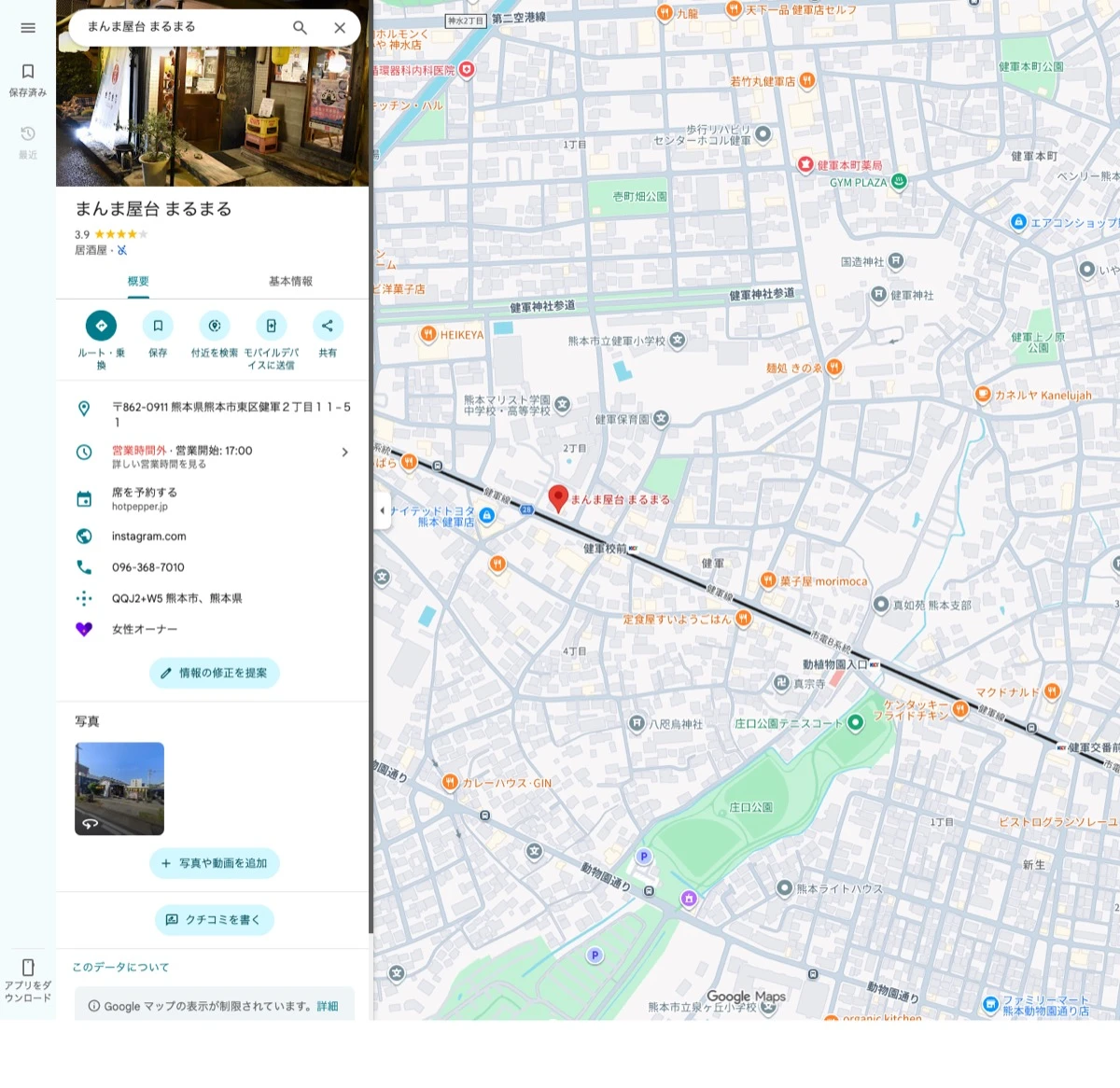
Task: Clear the search with the X icon
Action: (340, 27)
